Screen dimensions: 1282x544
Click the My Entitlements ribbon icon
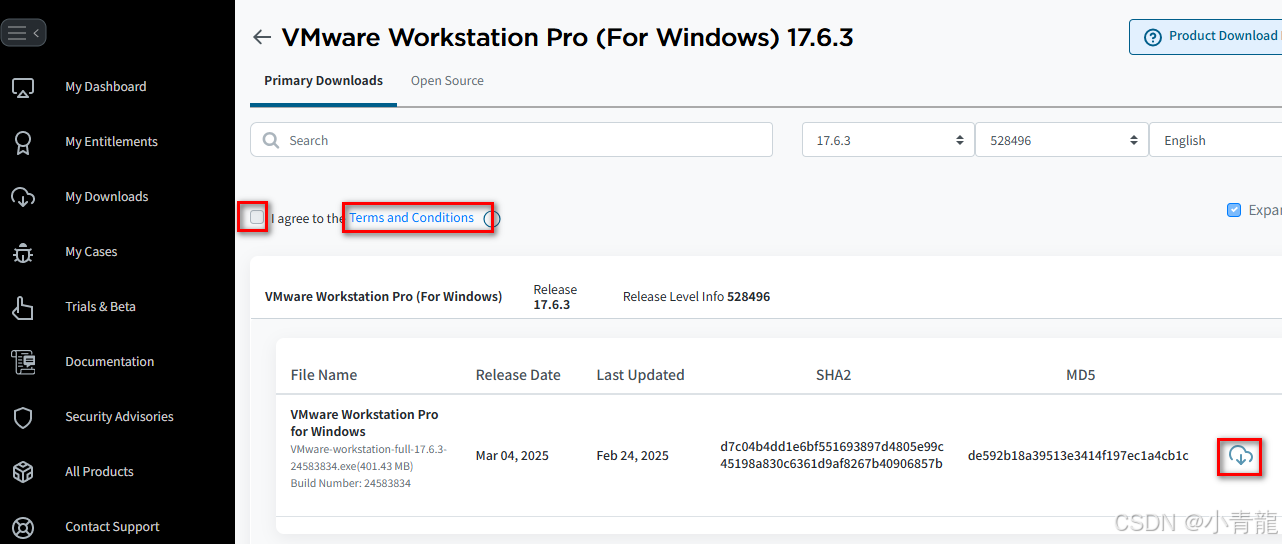pyautogui.click(x=23, y=142)
